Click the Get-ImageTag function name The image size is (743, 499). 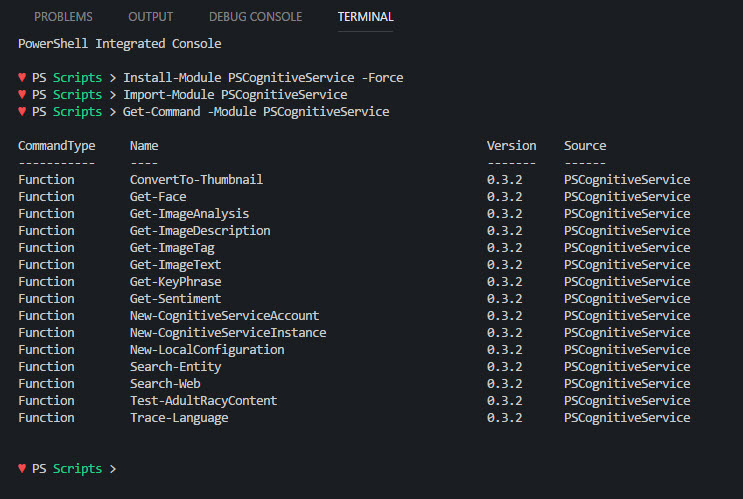172,248
